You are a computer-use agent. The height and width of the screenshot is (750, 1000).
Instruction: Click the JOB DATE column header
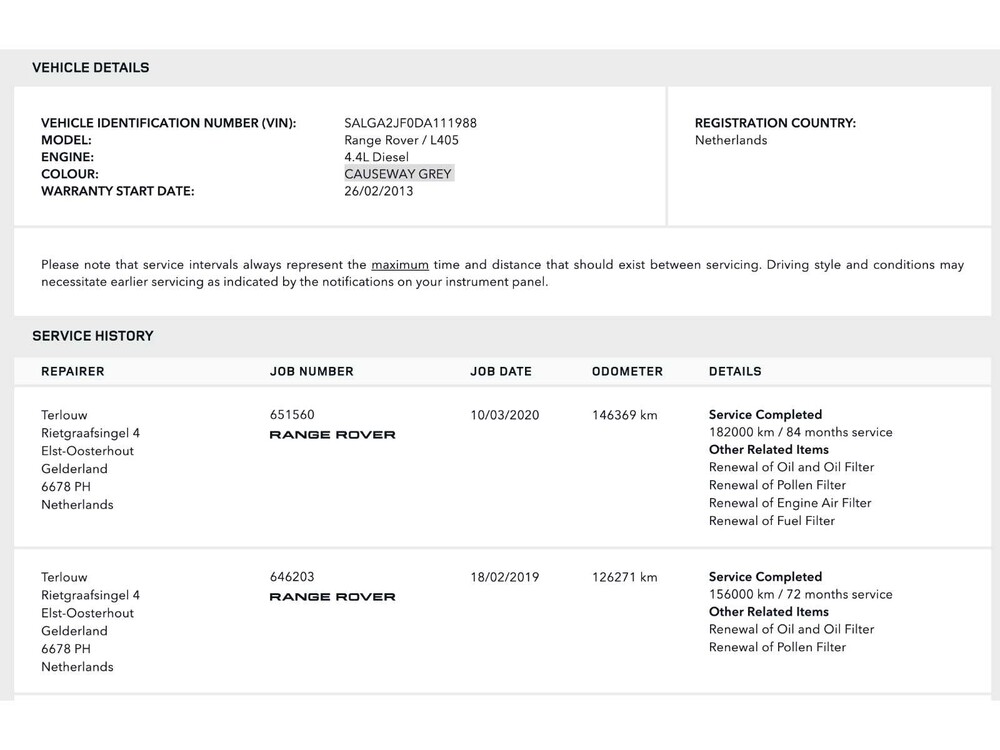click(501, 371)
